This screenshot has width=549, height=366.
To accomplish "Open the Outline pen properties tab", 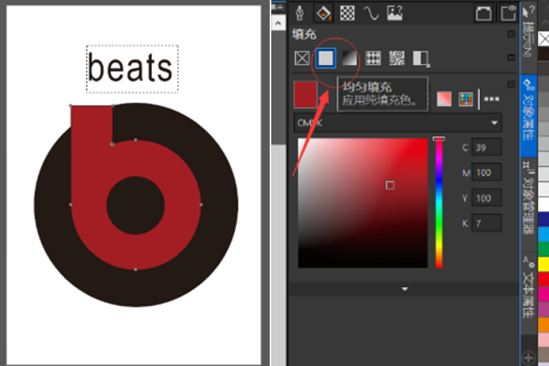I will 300,13.
